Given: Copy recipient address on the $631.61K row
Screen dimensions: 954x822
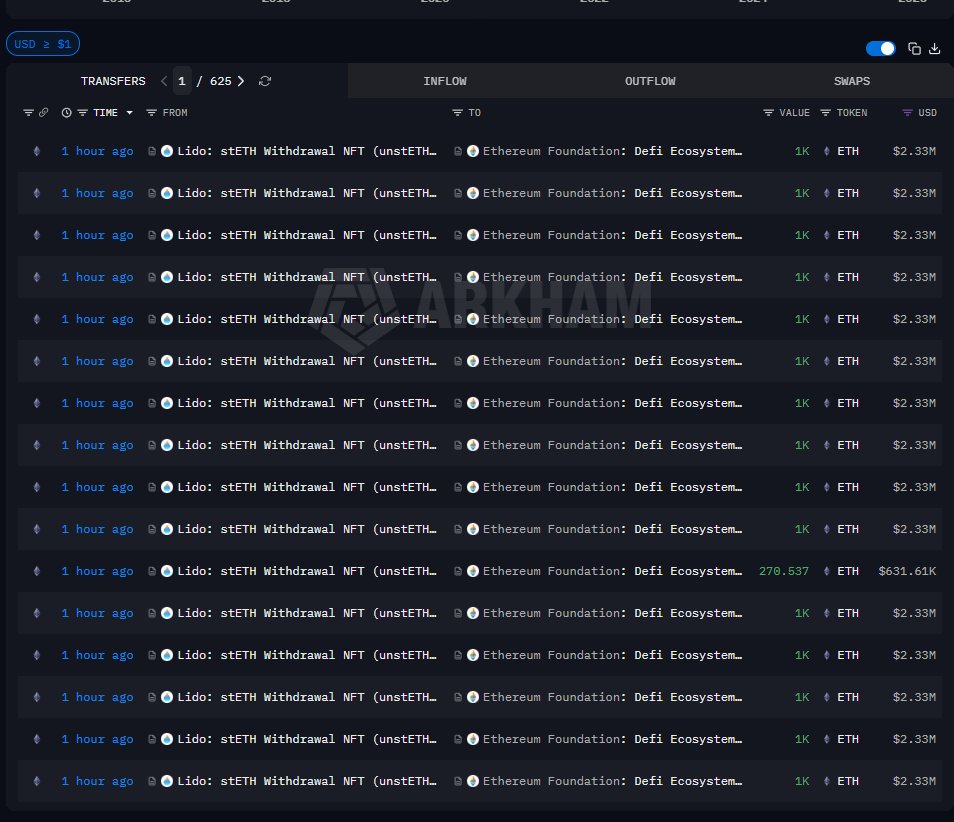Looking at the screenshot, I should point(458,571).
